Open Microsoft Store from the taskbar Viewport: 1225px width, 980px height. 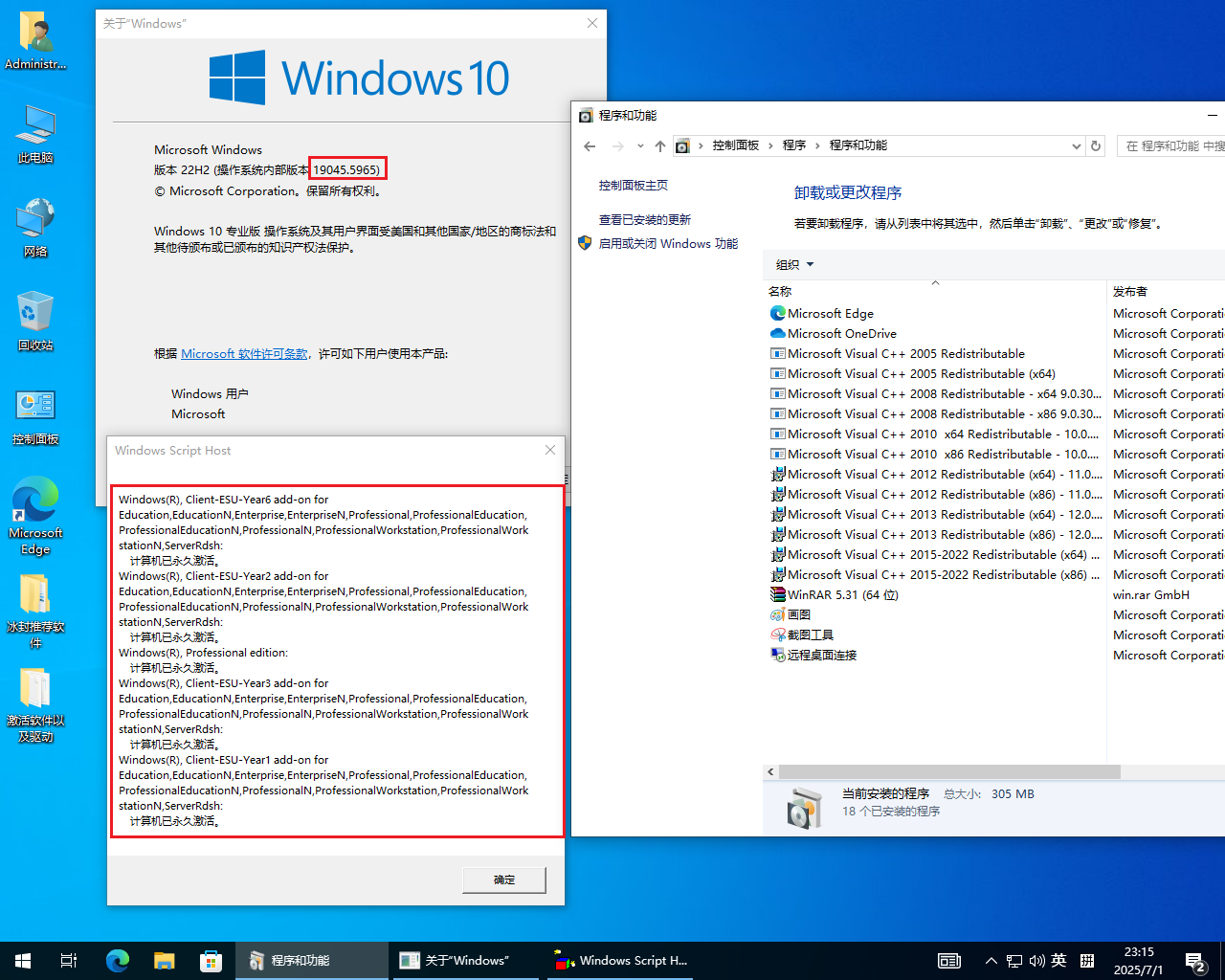tap(211, 961)
